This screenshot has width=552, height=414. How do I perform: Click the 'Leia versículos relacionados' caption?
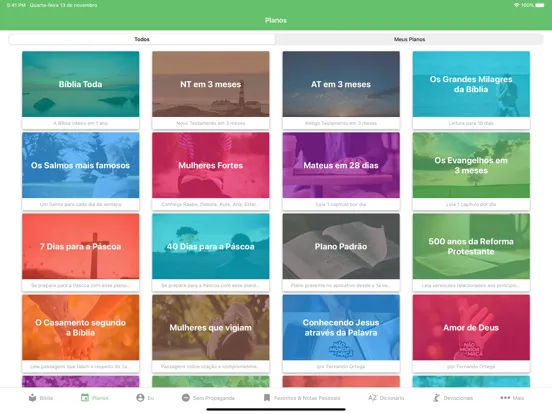tap(471, 286)
